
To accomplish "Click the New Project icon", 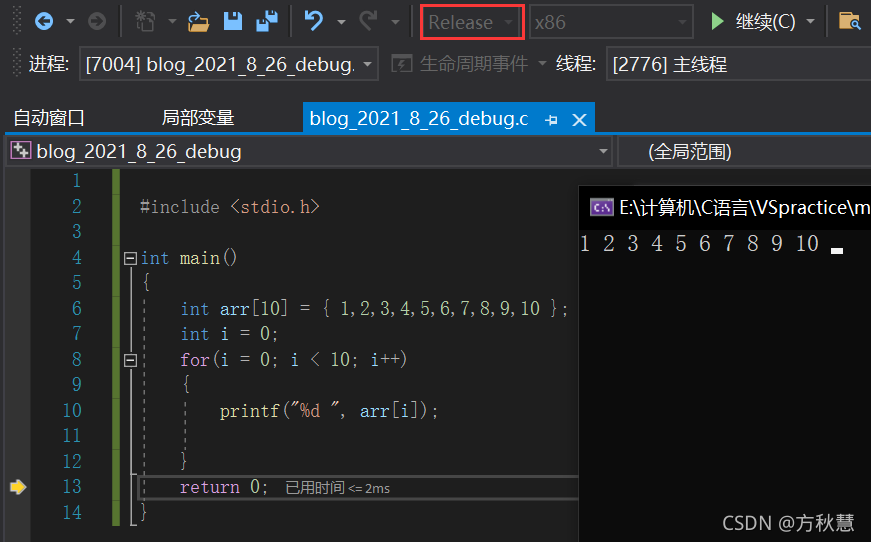I will pos(146,22).
